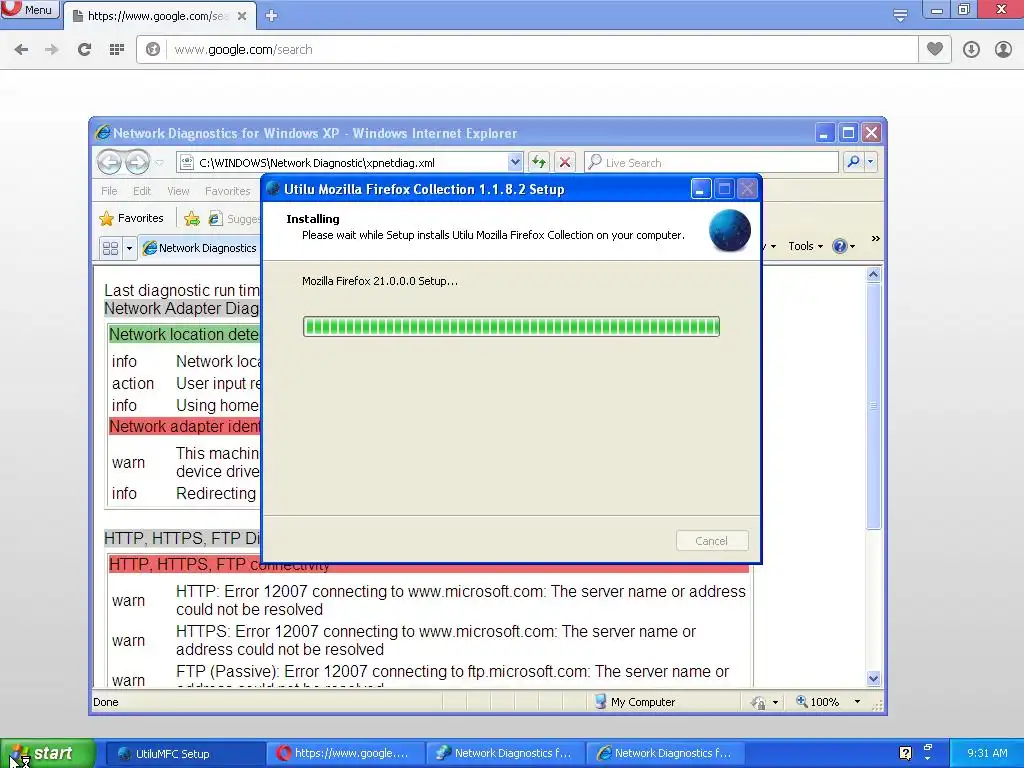Click Internet Explorer back button
The image size is (1024, 768).
(x=110, y=162)
